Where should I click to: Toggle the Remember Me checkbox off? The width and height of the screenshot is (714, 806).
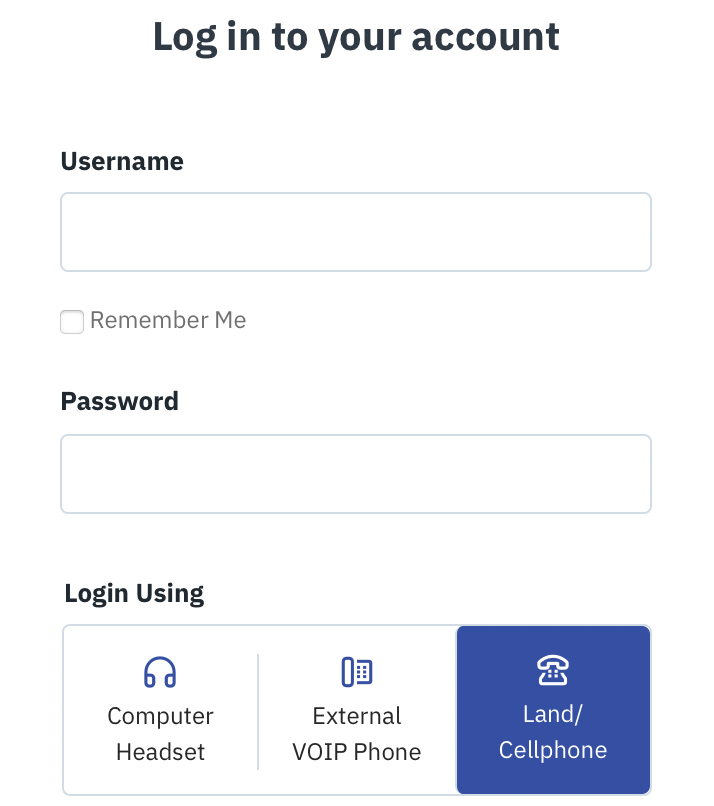[x=71, y=322]
